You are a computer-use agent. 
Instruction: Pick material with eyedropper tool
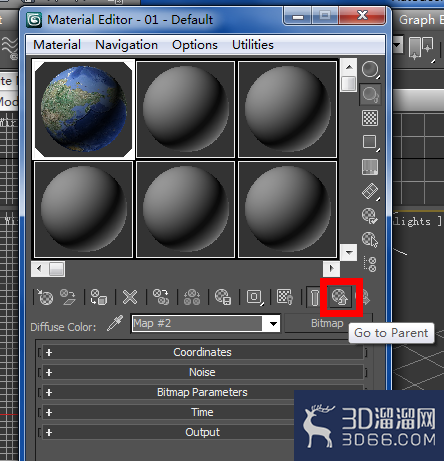tap(115, 323)
